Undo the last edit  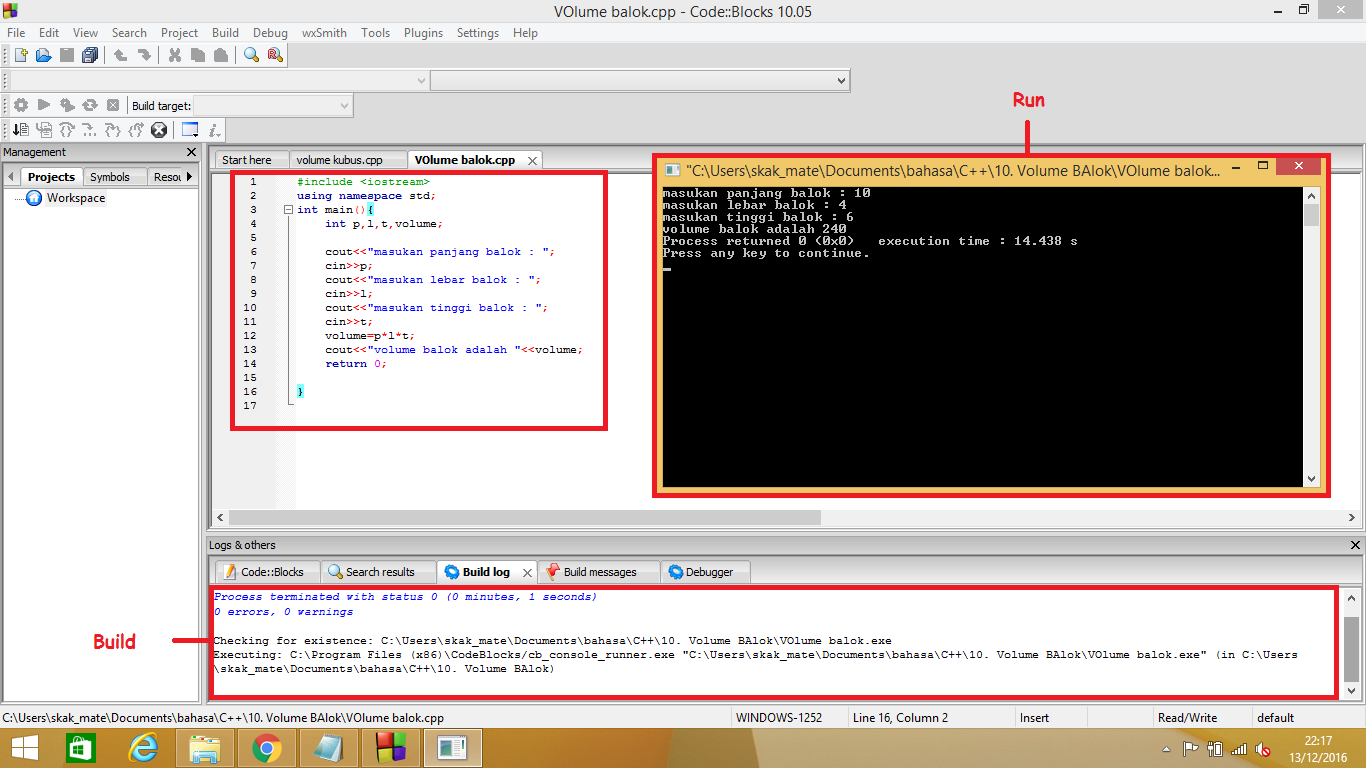coord(120,55)
